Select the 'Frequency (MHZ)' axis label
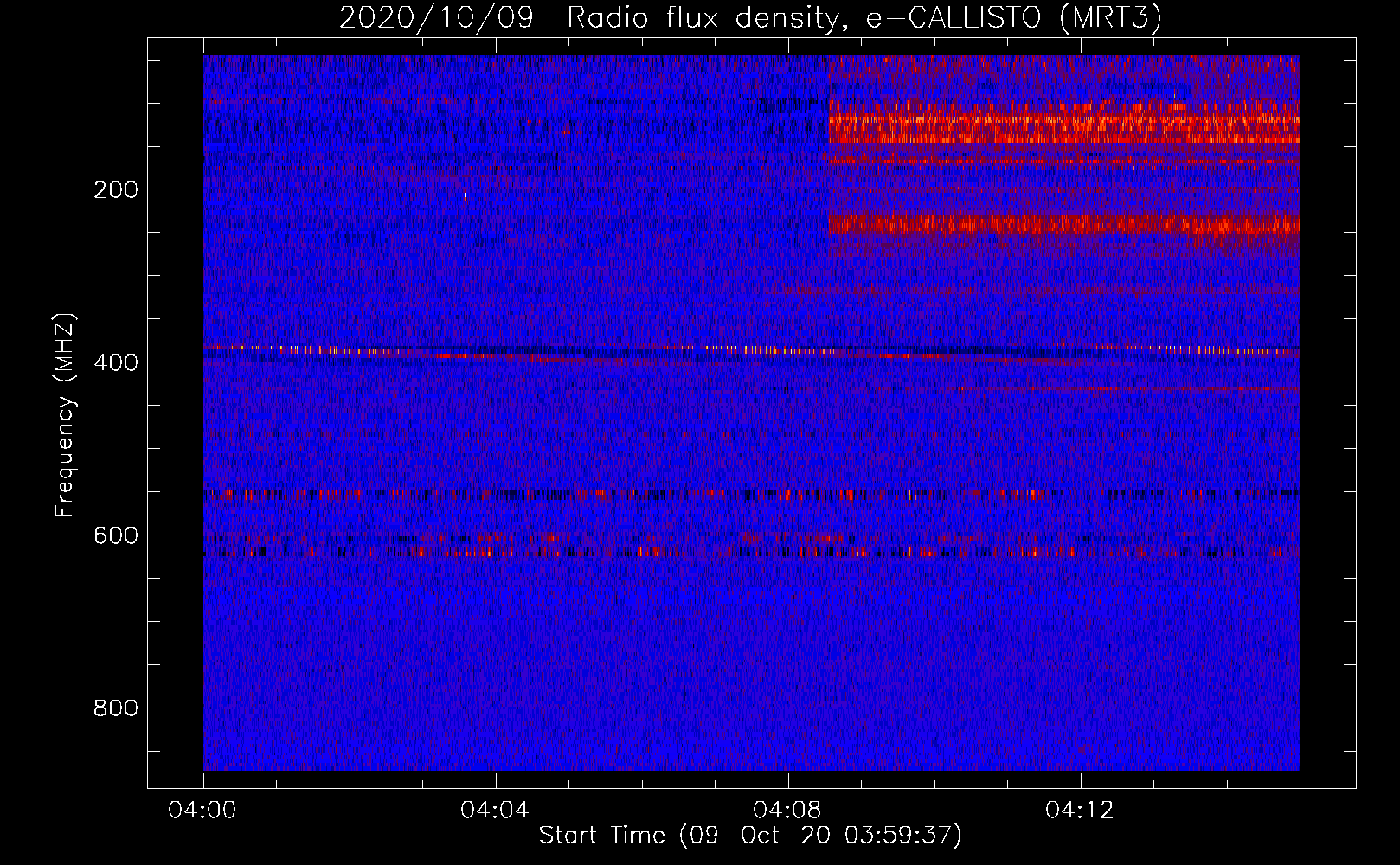The image size is (1400, 865). (x=65, y=415)
